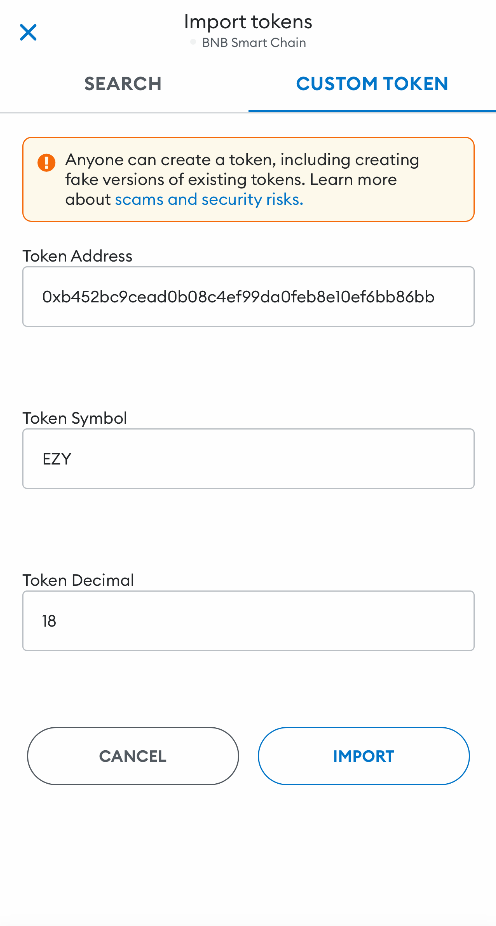
Task: Click the Token Symbol field containing EZY
Action: click(248, 459)
